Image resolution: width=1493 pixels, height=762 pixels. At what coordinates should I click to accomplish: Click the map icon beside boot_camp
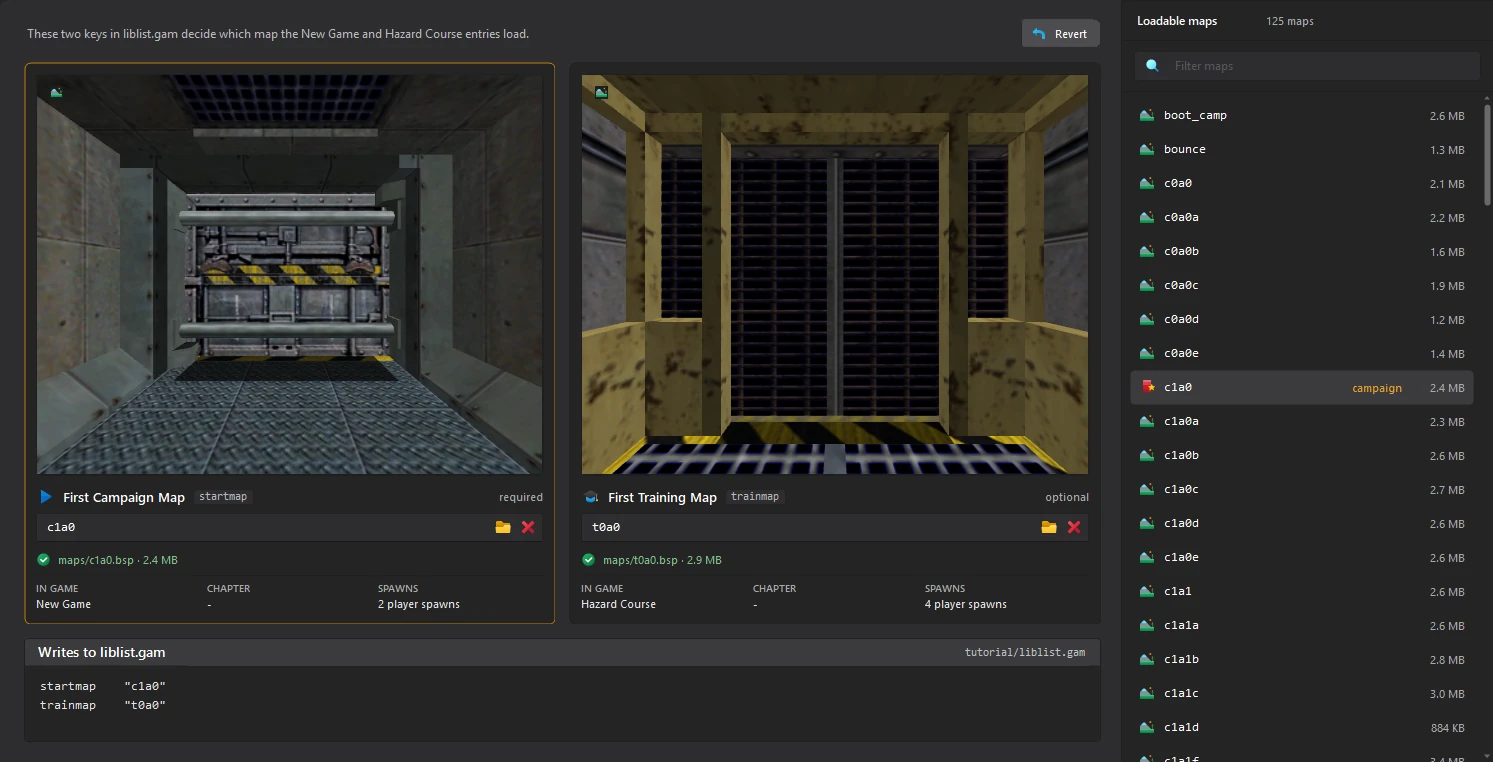(1147, 115)
